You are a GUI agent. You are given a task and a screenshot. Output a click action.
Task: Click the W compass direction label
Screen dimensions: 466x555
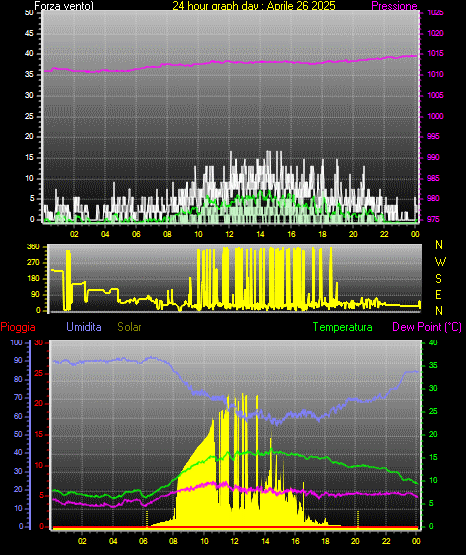coord(440,262)
